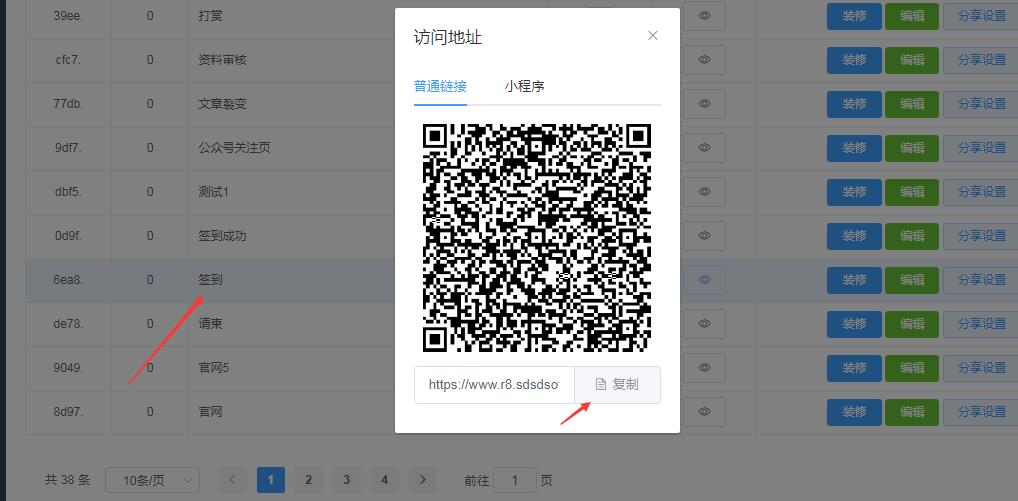Click 装修 for the 签到 row

854,280
